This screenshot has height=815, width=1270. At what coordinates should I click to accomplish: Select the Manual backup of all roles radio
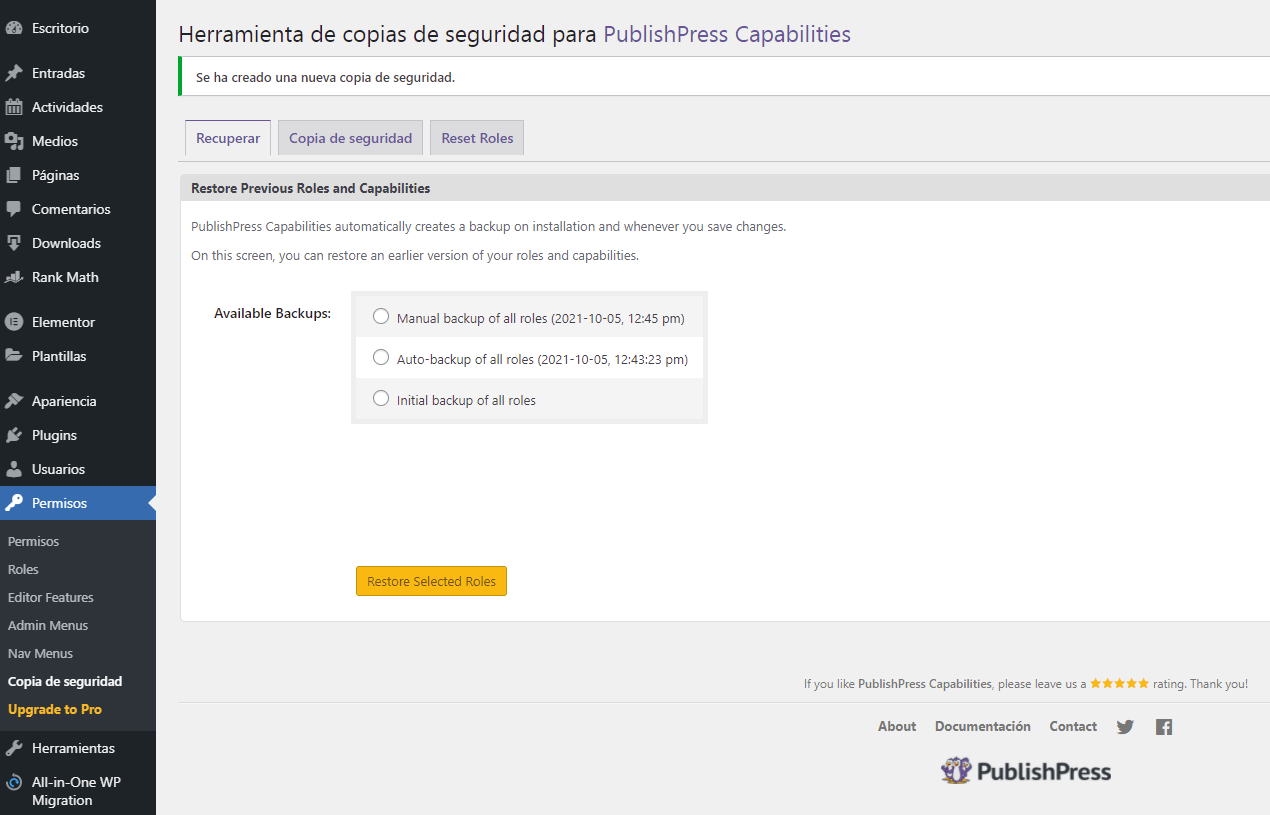(x=381, y=316)
